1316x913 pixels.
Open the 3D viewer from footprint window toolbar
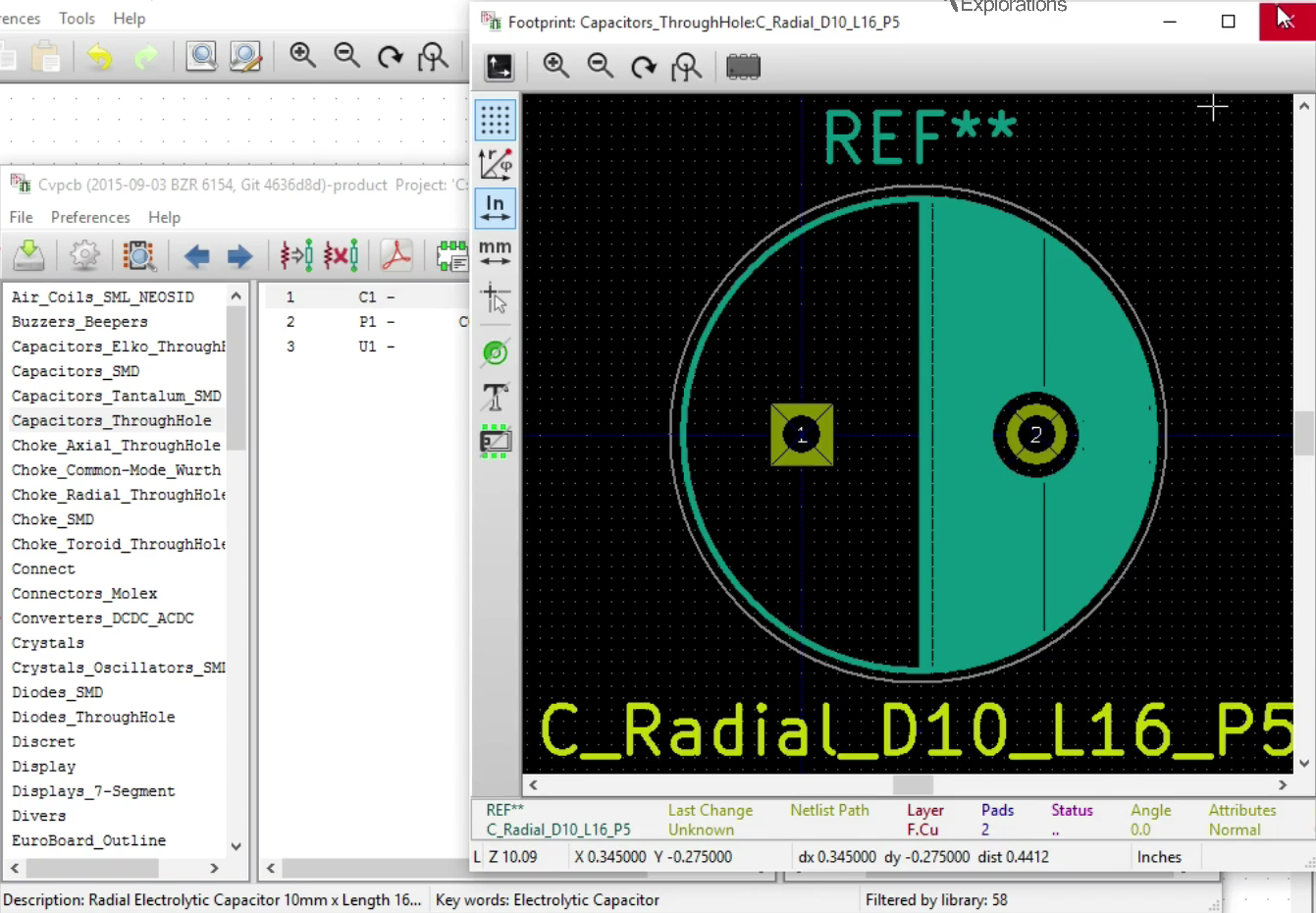(x=743, y=67)
